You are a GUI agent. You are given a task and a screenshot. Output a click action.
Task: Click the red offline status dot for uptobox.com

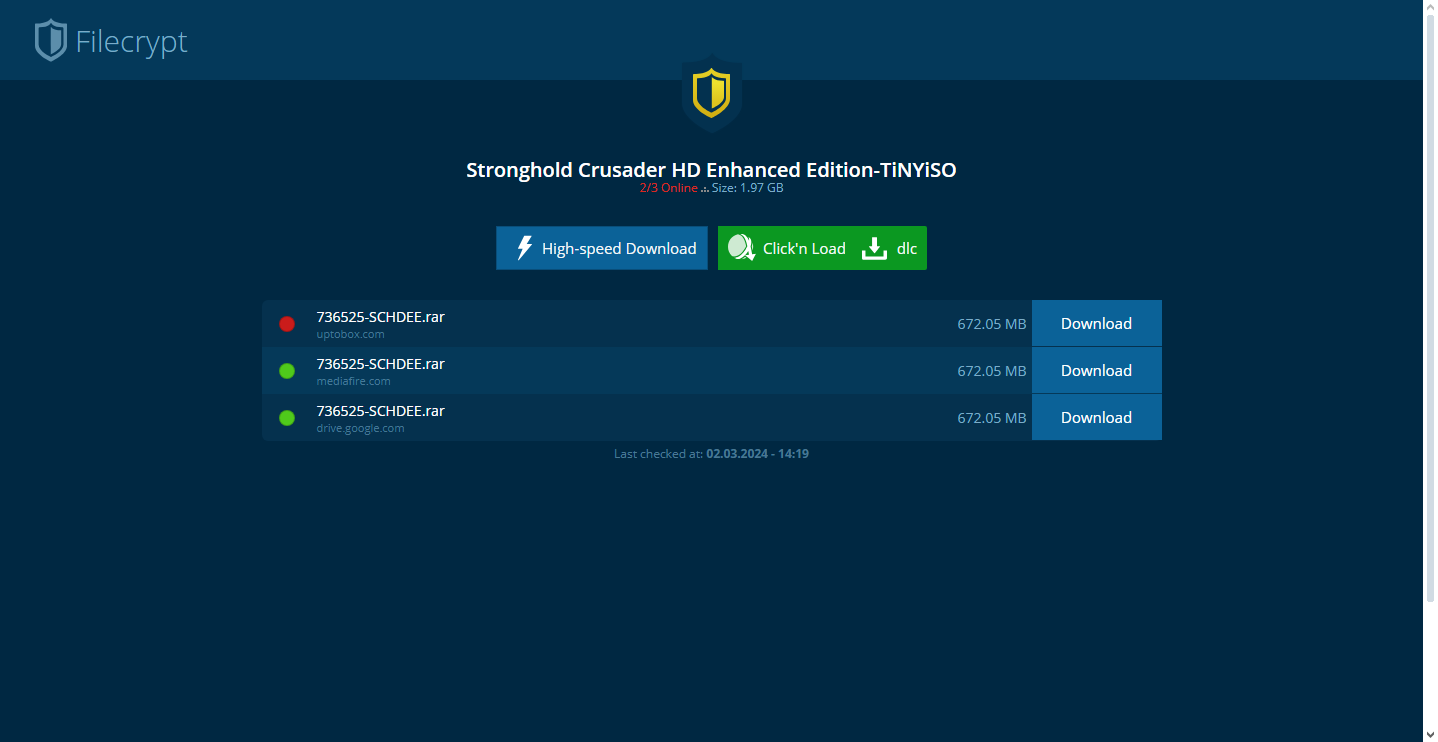pos(287,323)
